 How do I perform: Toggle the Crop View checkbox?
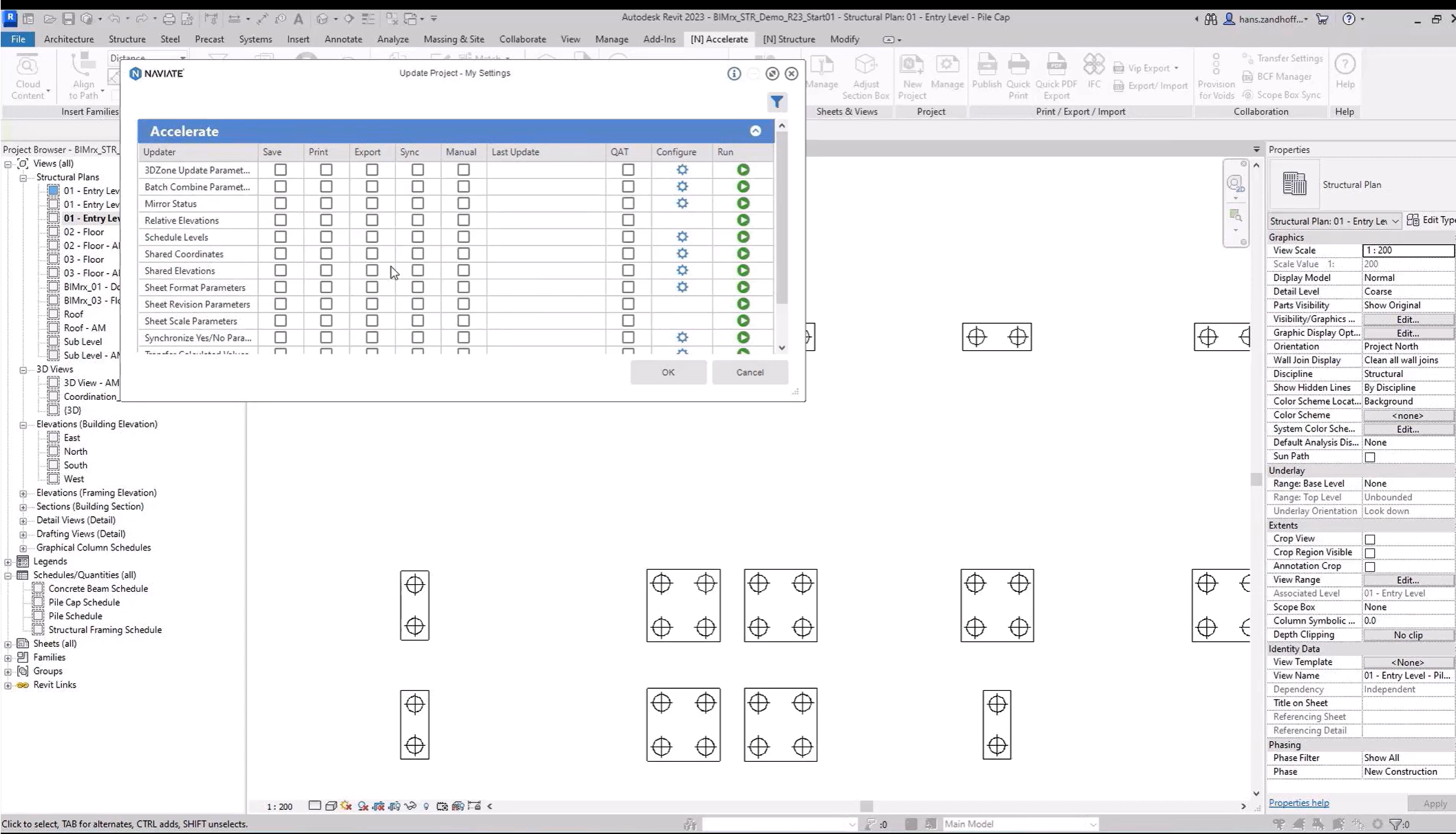[1369, 539]
